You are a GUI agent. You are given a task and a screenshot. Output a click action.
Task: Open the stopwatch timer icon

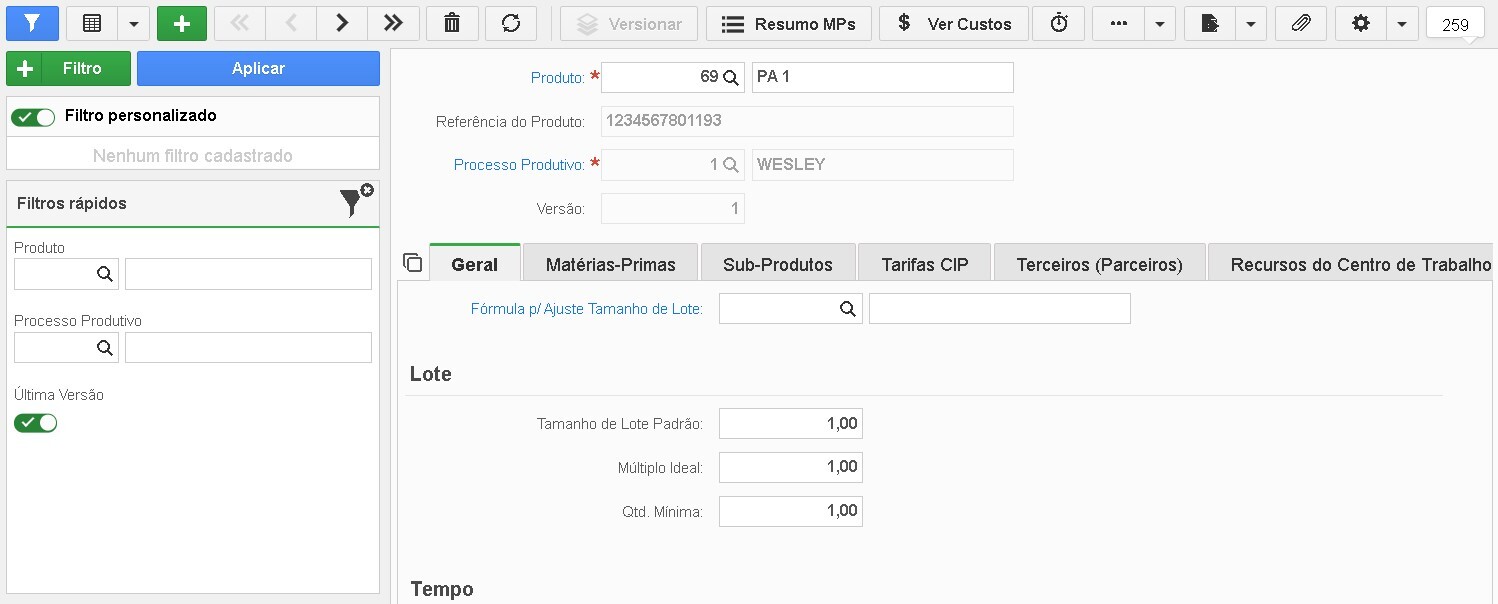tap(1059, 23)
